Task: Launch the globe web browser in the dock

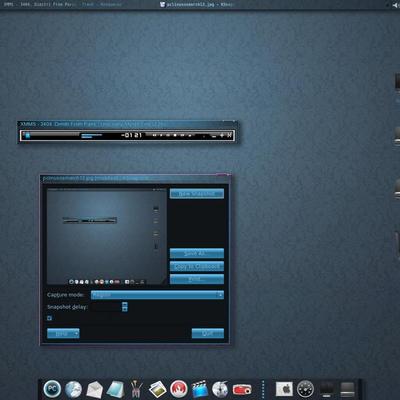Action: pyautogui.click(x=73, y=389)
